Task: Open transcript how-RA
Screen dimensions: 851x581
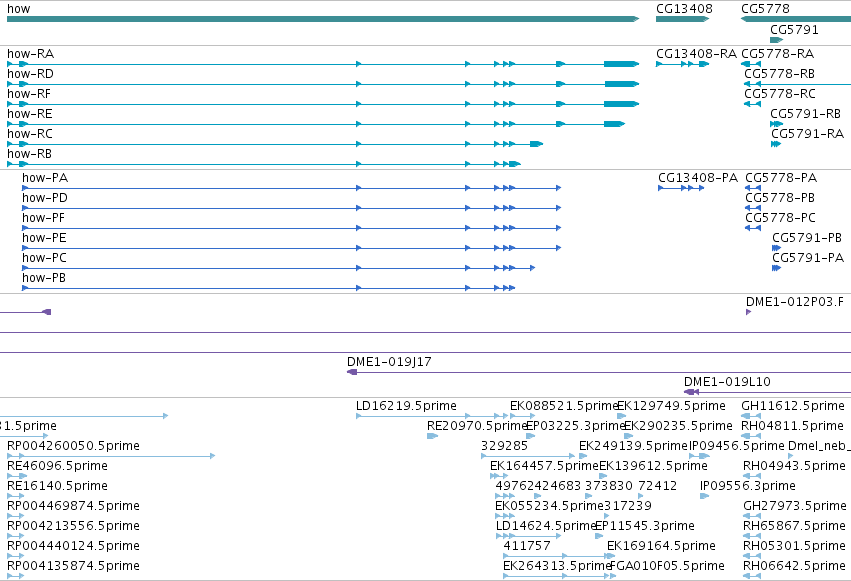Action: 30,54
